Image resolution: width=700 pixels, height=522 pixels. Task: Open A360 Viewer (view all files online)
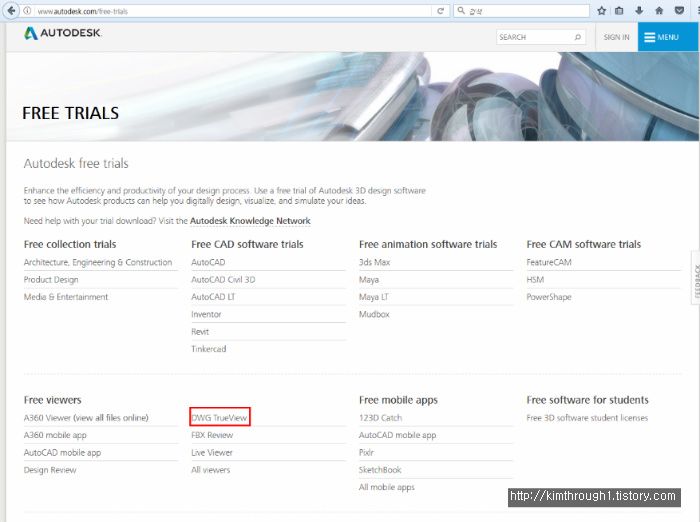(x=86, y=418)
